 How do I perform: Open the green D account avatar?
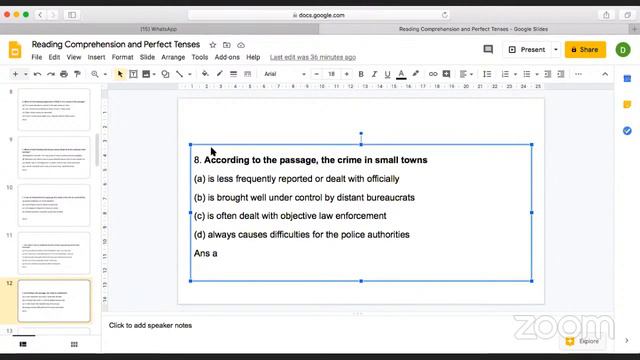pyautogui.click(x=623, y=50)
